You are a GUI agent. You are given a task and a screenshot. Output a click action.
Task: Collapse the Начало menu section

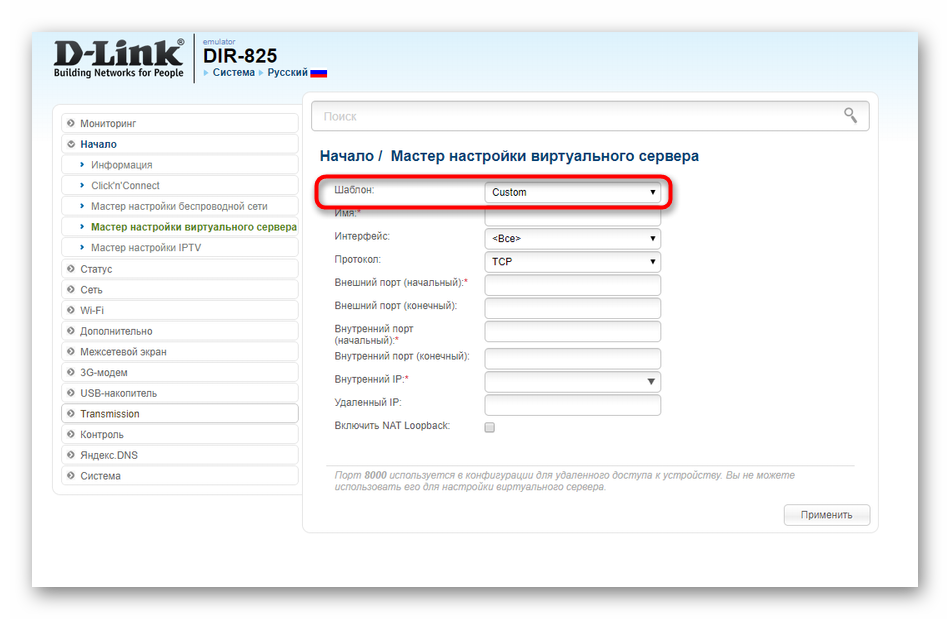pyautogui.click(x=98, y=144)
